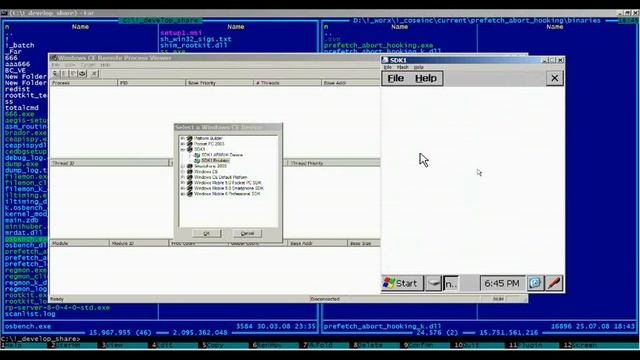Click the 6:45 PM clock in emulator

pyautogui.click(x=502, y=283)
